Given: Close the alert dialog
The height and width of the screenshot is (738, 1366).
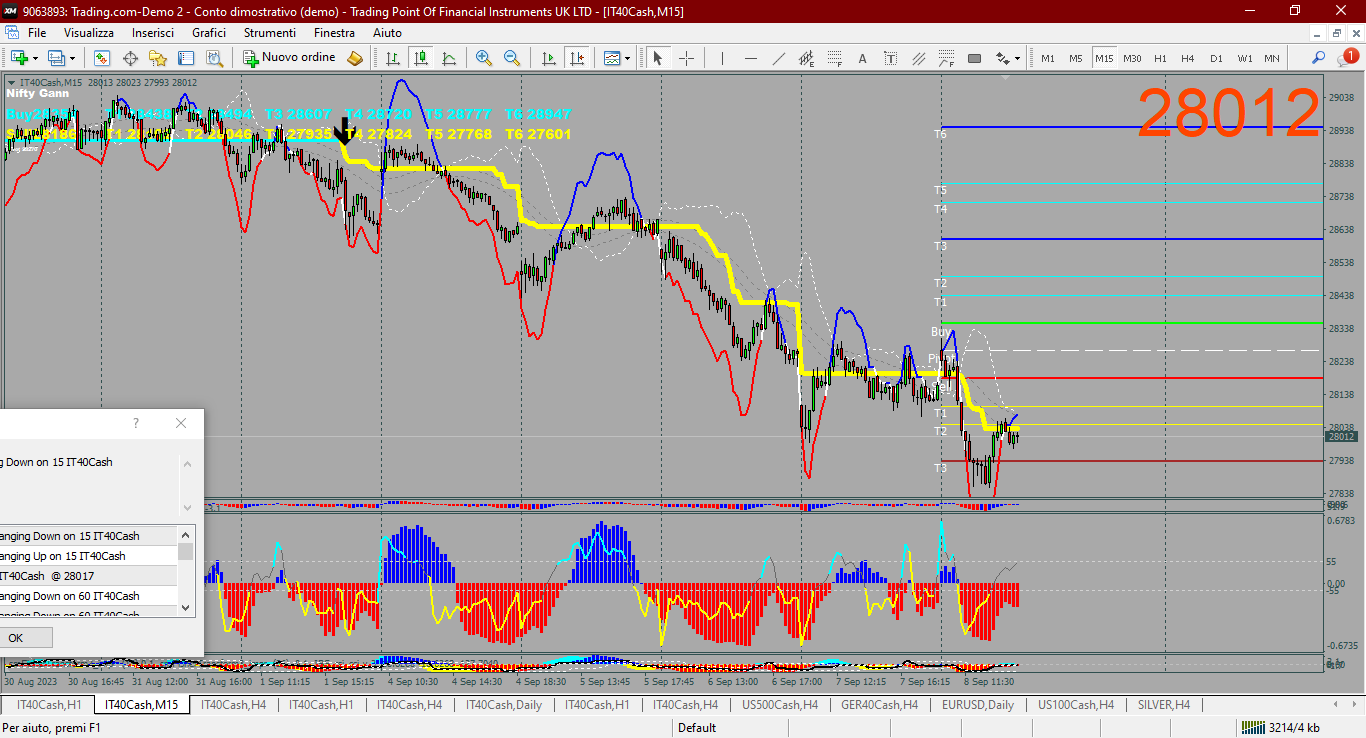Looking at the screenshot, I should point(181,423).
